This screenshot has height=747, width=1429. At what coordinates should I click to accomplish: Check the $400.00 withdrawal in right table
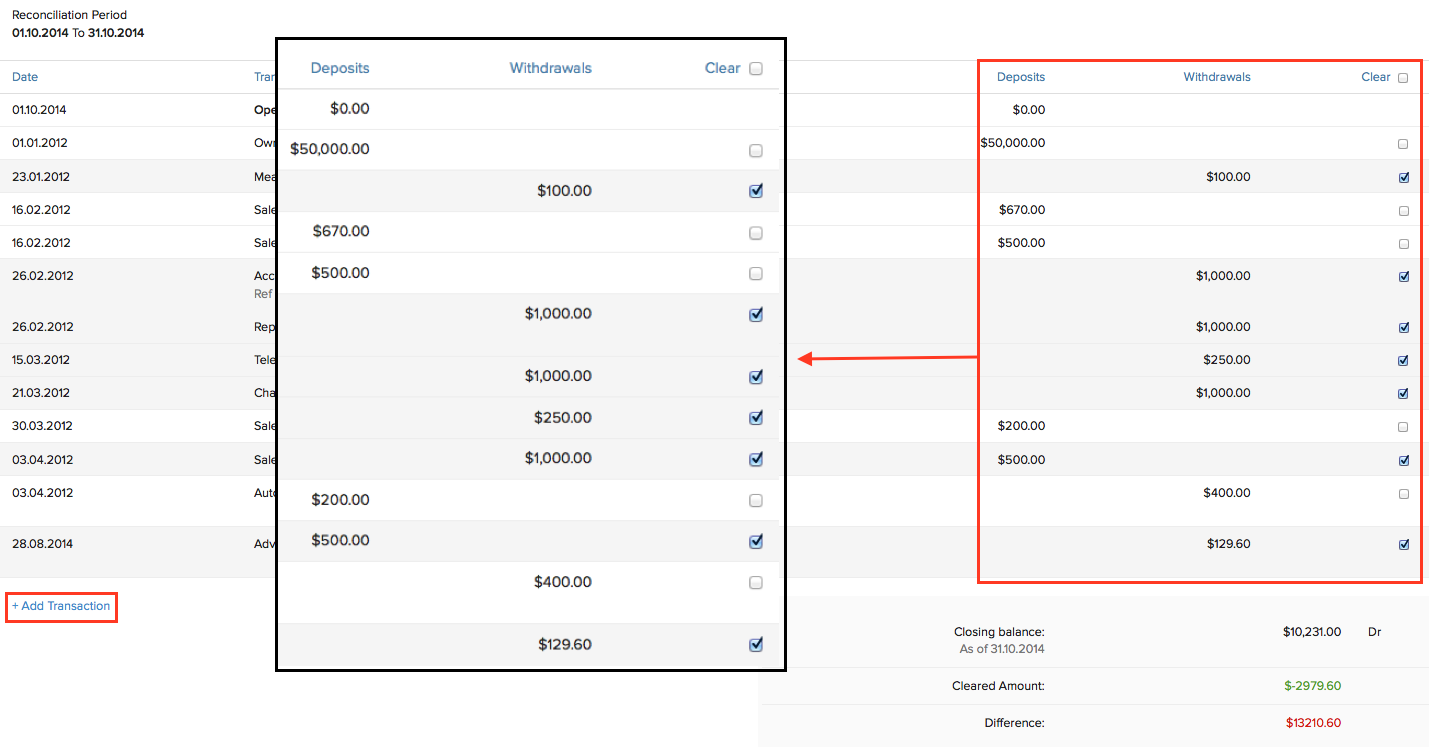tap(1403, 494)
